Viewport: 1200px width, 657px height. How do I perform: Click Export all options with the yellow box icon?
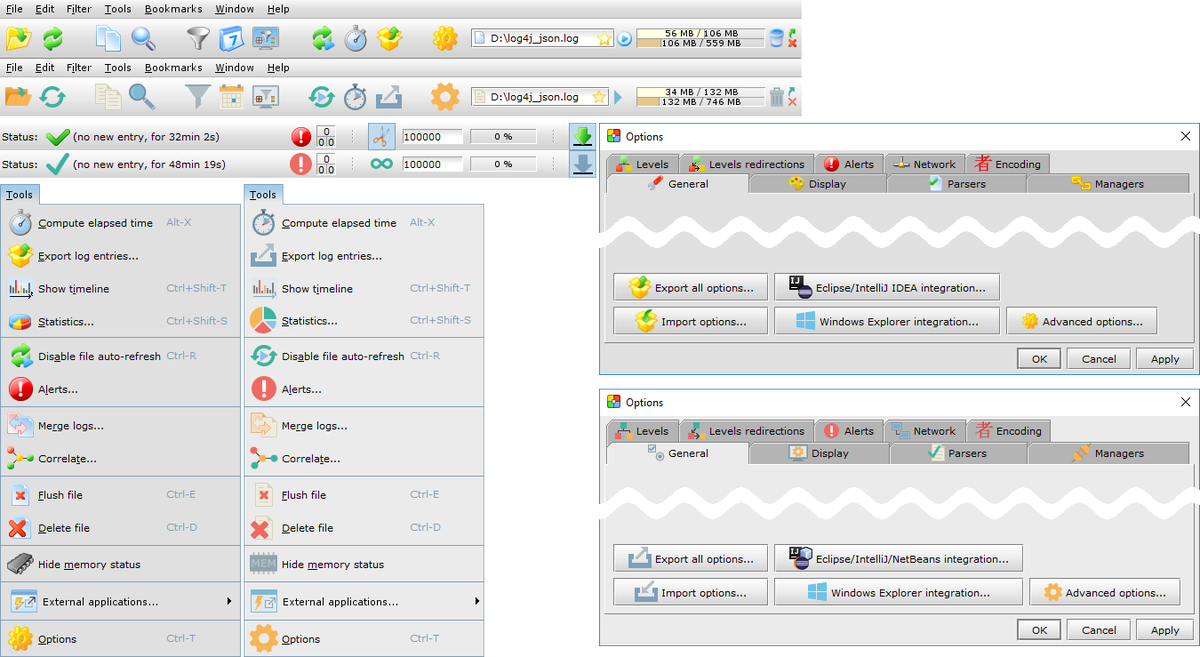point(691,288)
